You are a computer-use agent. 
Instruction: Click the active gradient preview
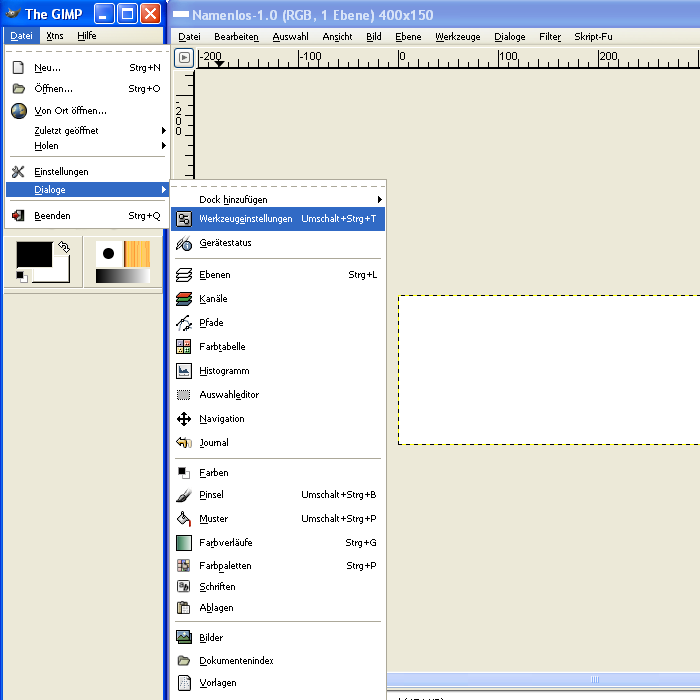[x=122, y=276]
